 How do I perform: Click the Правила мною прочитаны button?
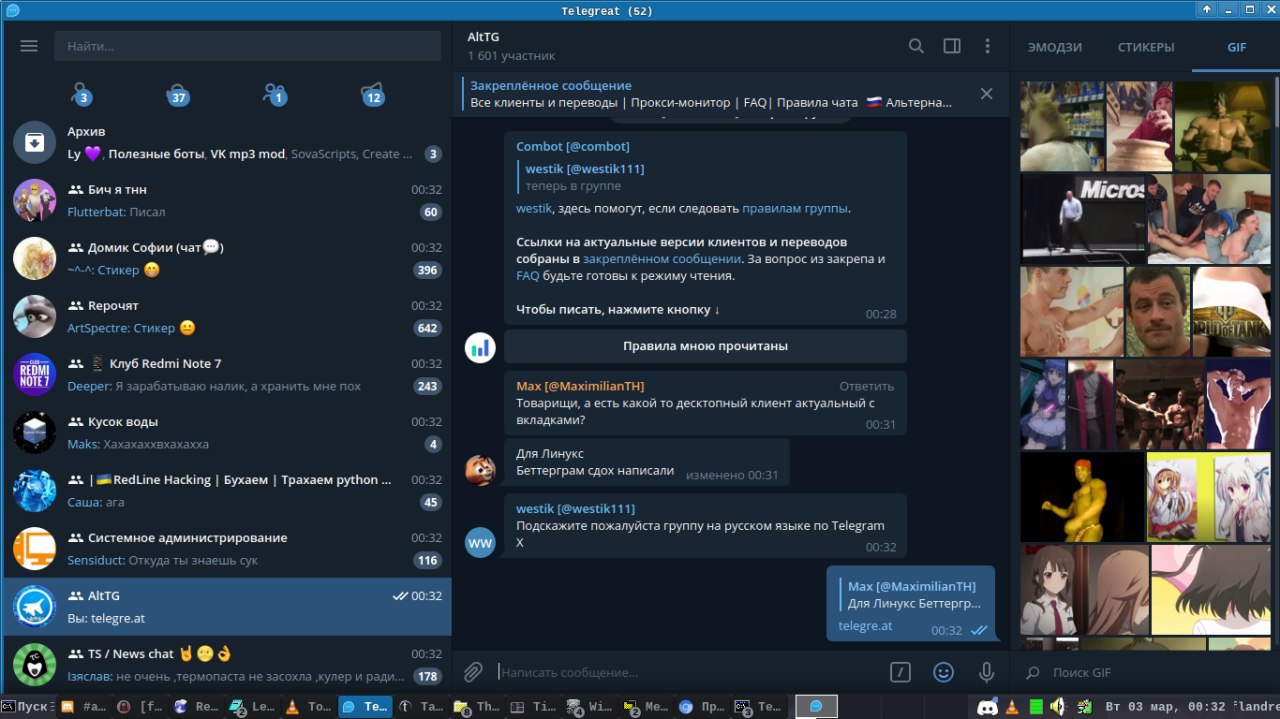[x=705, y=346]
